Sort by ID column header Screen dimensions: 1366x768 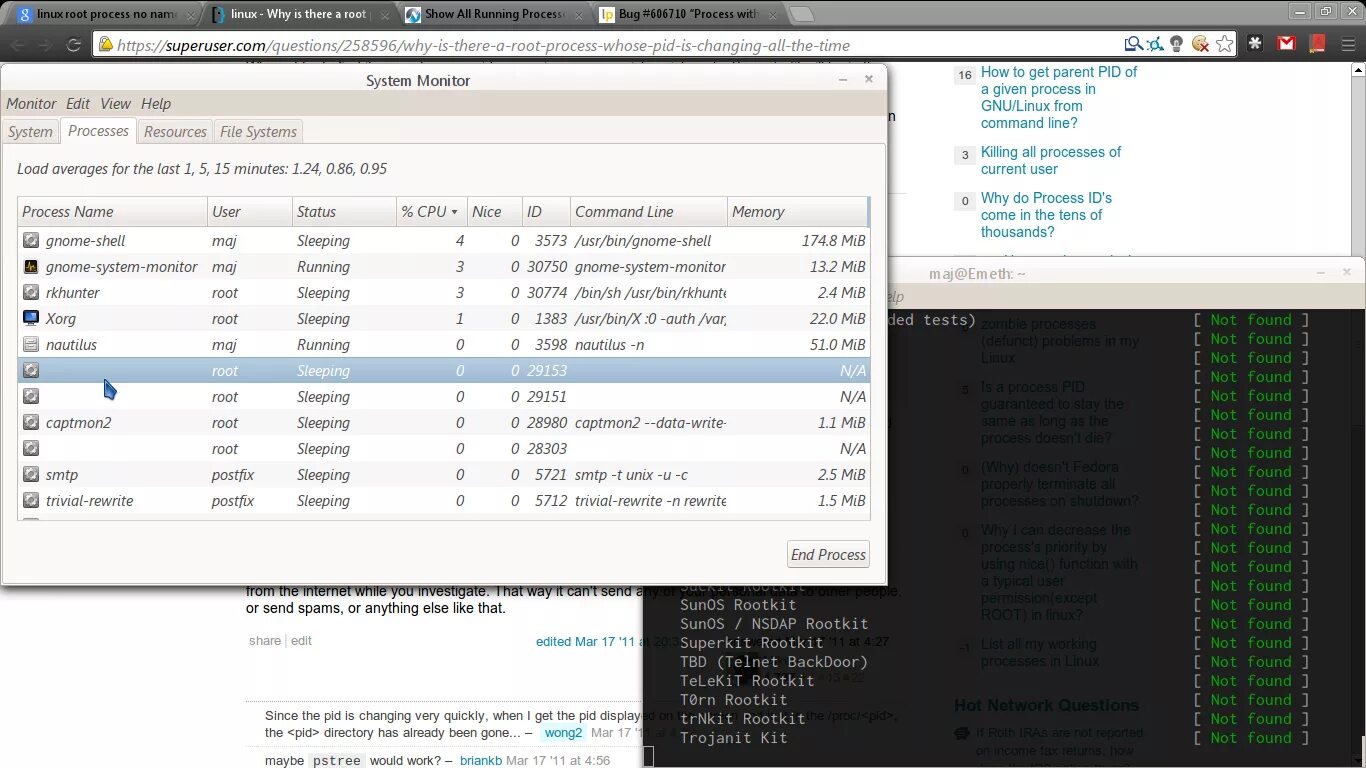point(546,211)
